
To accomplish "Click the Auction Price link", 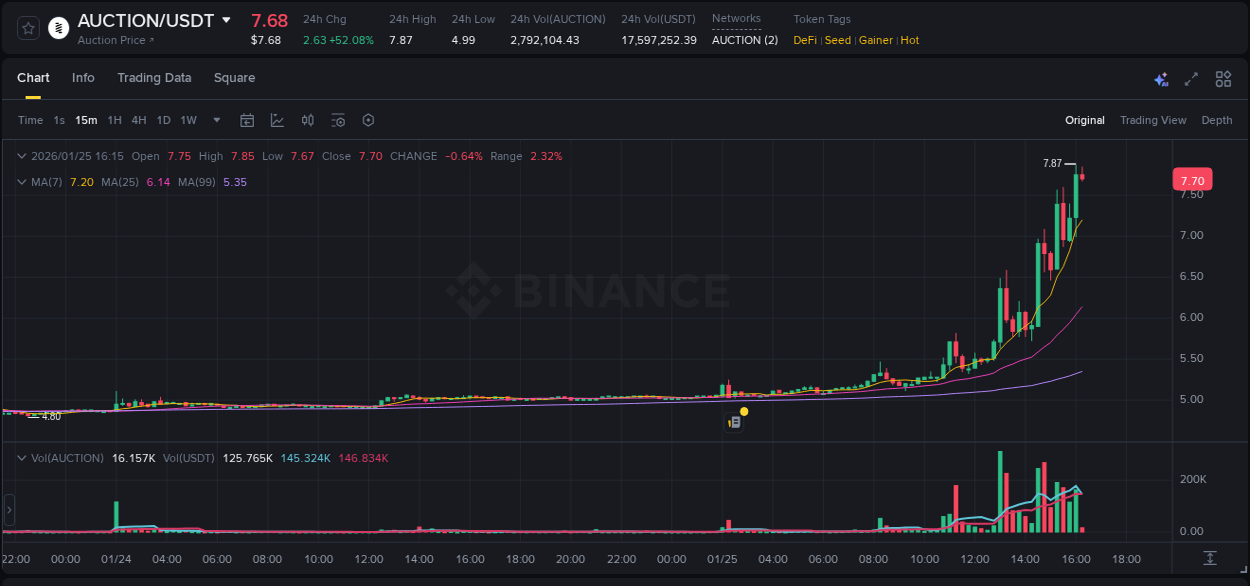I will click(x=113, y=42).
